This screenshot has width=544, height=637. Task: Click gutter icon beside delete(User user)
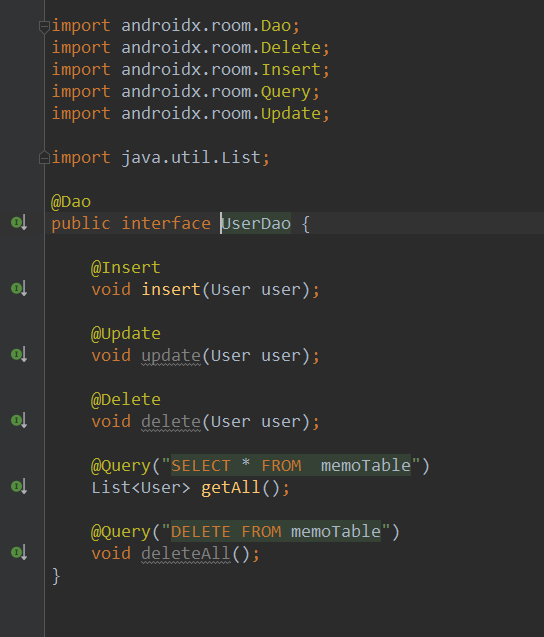(19, 420)
